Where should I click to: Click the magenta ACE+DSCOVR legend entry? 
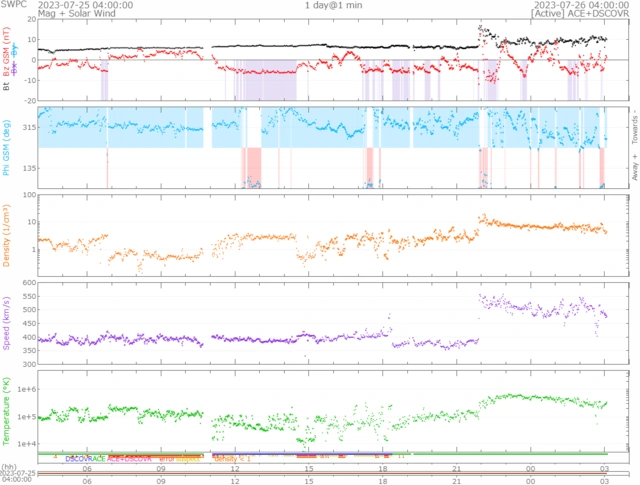click(129, 459)
